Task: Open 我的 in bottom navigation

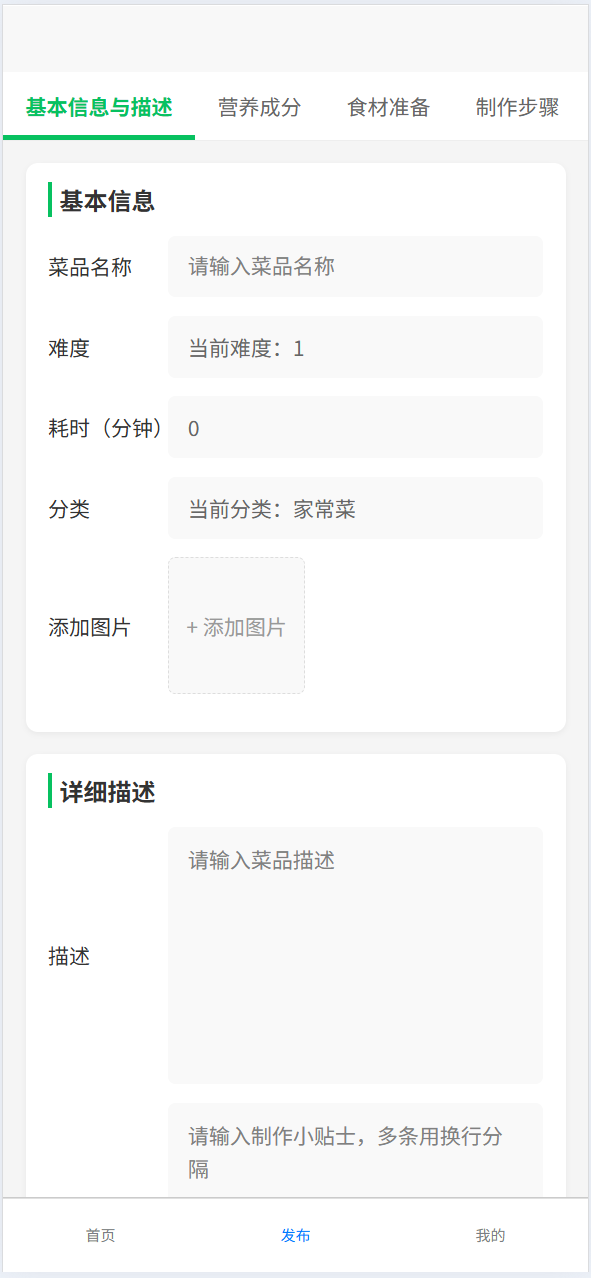Action: [490, 1235]
